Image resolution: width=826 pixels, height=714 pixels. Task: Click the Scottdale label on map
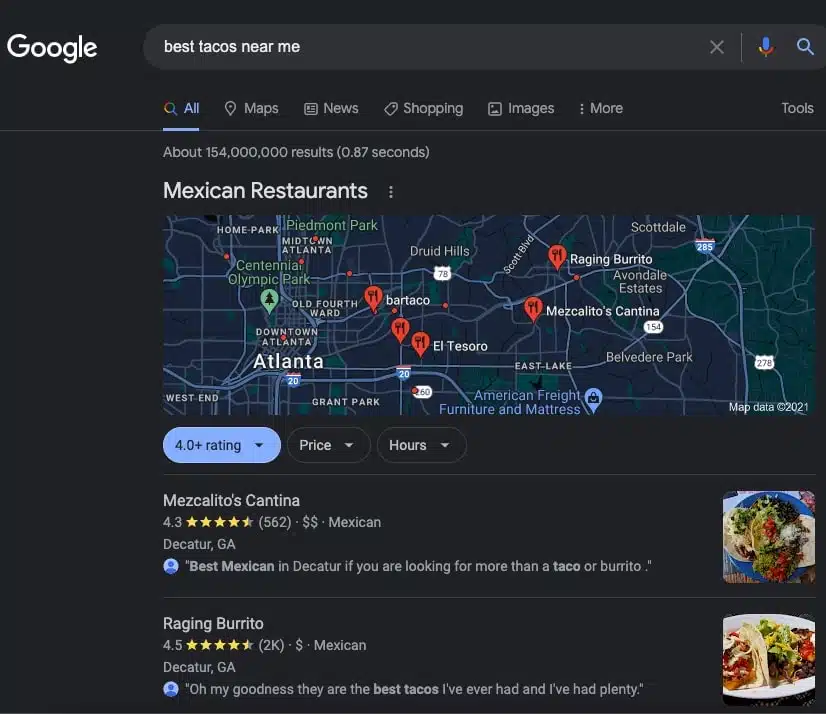(658, 227)
